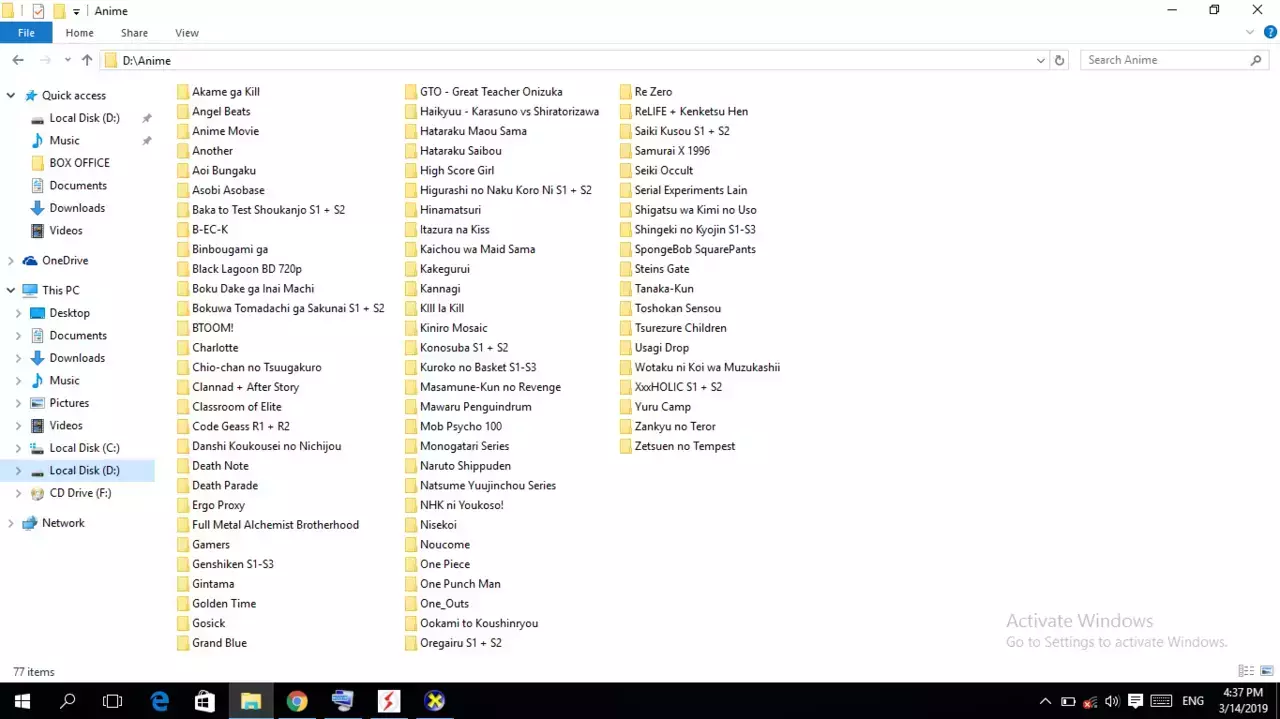Select Full Metal Alchemist Brotherhood folder

point(268,525)
